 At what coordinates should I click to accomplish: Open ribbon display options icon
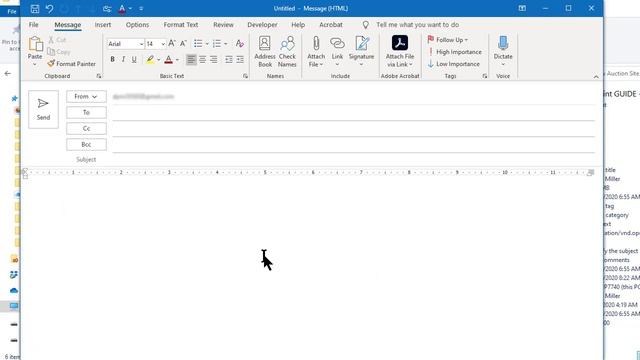(x=522, y=8)
